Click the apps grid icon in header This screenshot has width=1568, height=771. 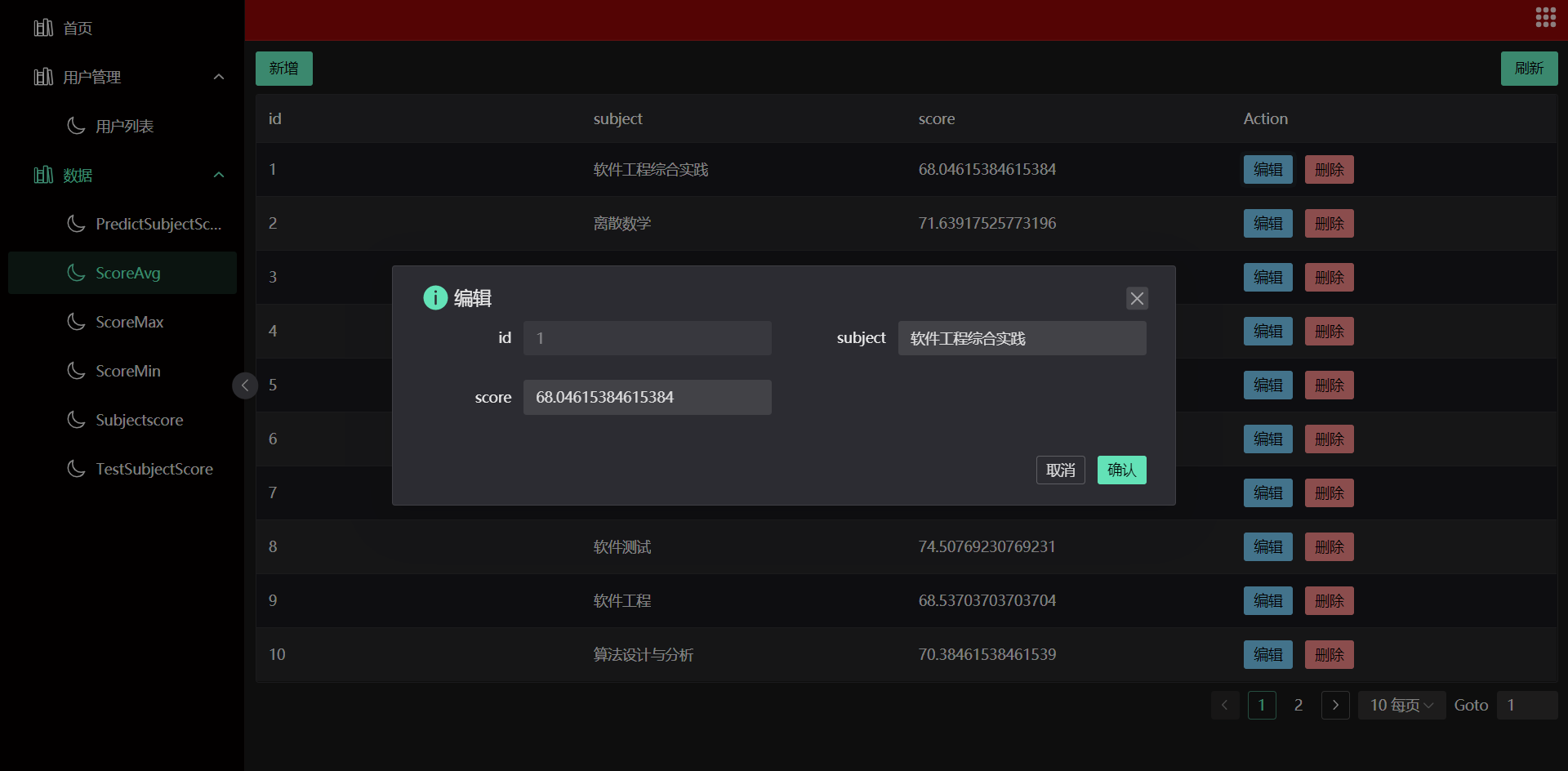tap(1545, 18)
